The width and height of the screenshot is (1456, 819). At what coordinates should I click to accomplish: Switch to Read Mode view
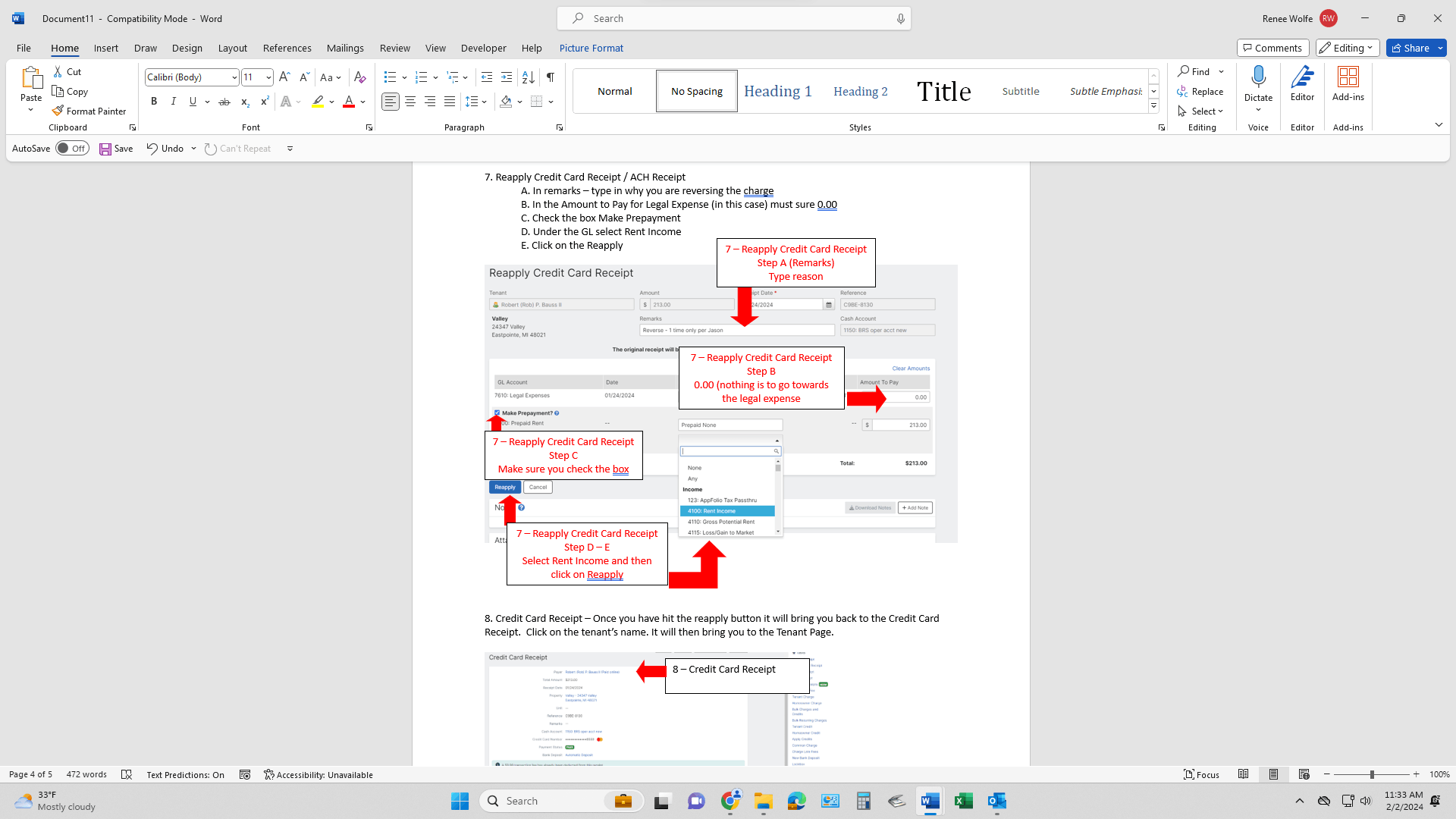[1244, 774]
